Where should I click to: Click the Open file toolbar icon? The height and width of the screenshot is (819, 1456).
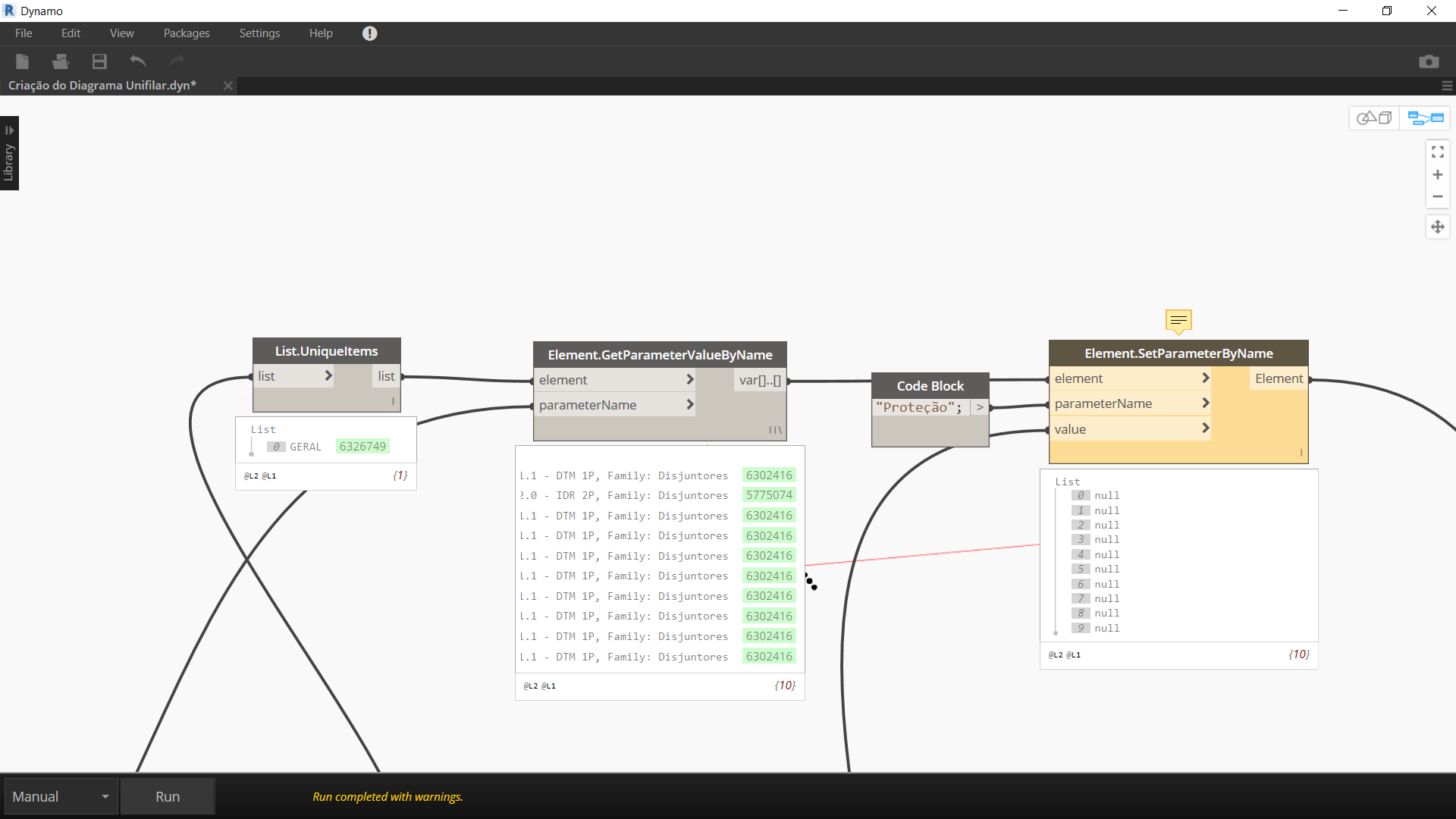pos(61,61)
